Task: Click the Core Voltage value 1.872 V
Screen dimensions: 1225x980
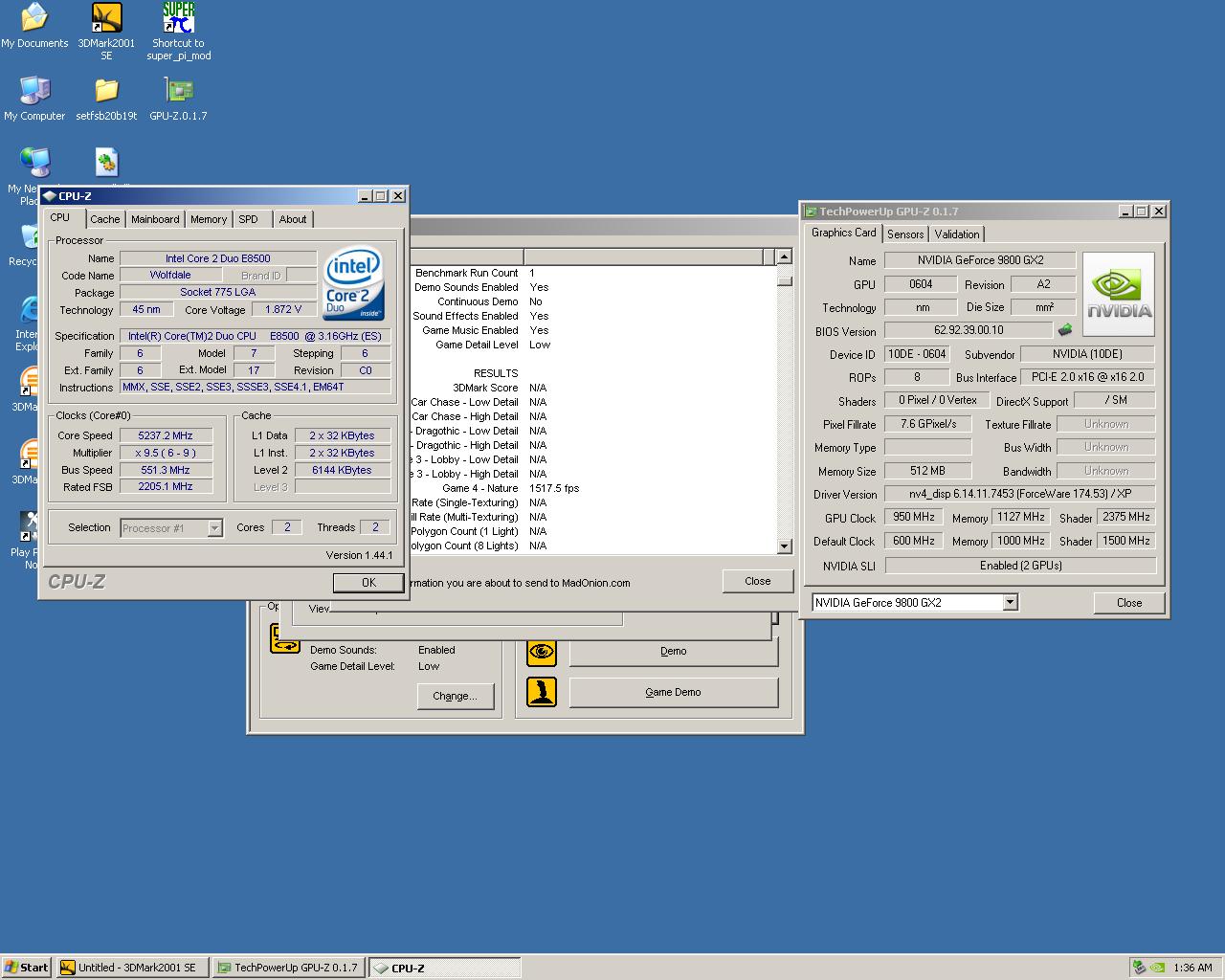Action: pos(283,310)
